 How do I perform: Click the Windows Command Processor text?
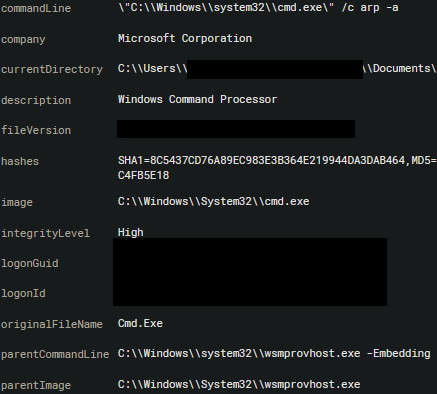pos(197,99)
